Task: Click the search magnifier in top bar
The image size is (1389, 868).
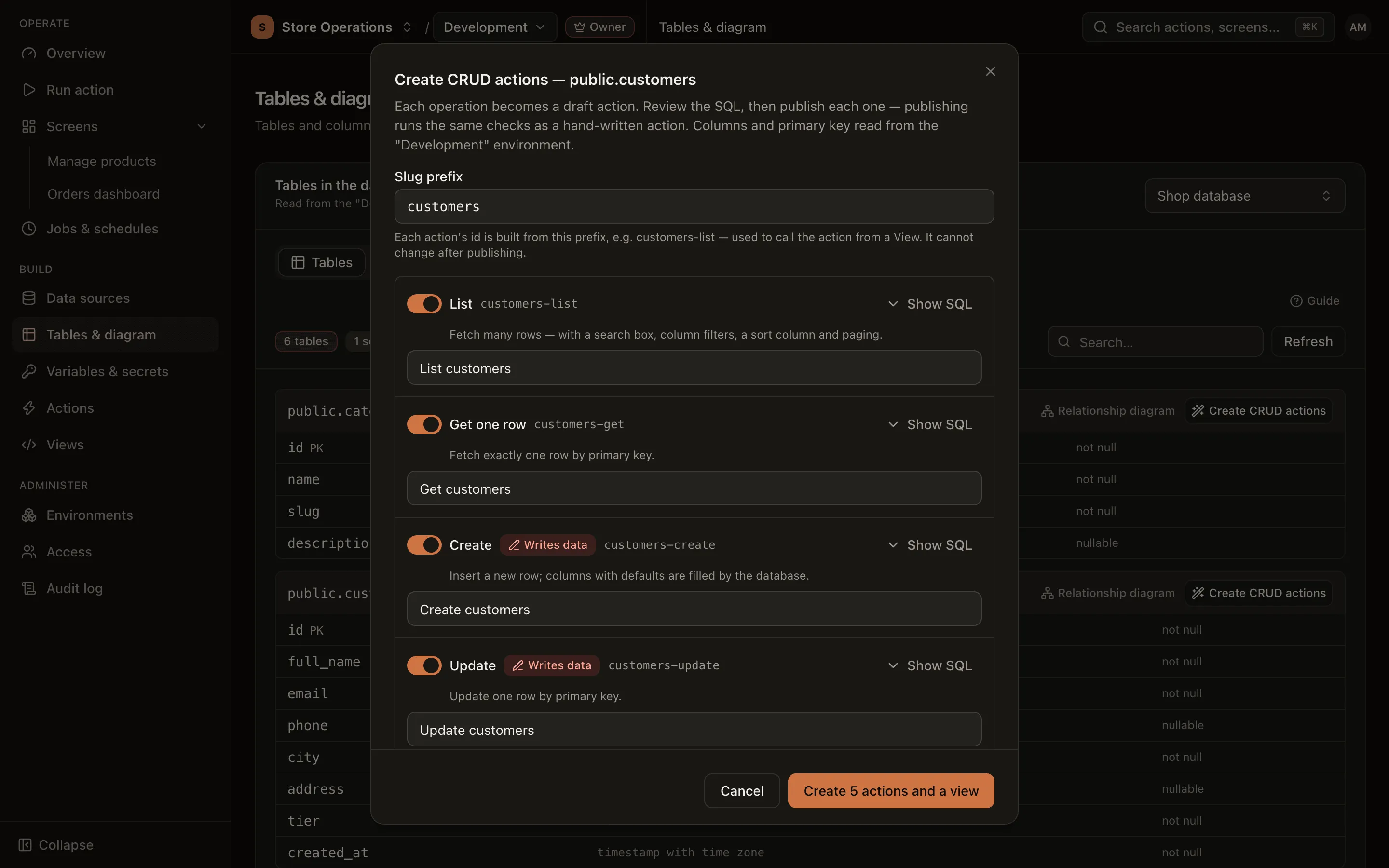Action: tap(1100, 27)
